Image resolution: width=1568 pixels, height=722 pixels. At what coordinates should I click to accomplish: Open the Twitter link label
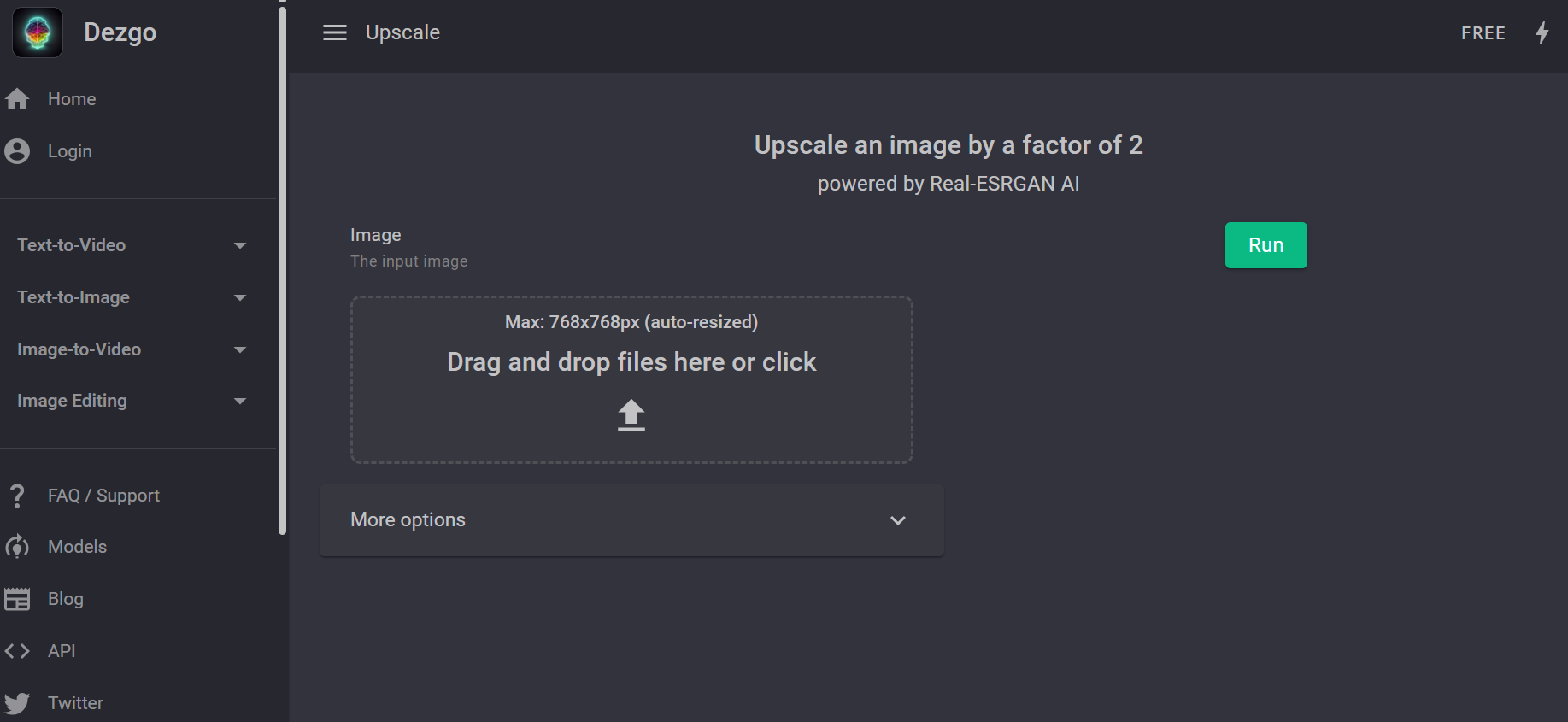(75, 703)
